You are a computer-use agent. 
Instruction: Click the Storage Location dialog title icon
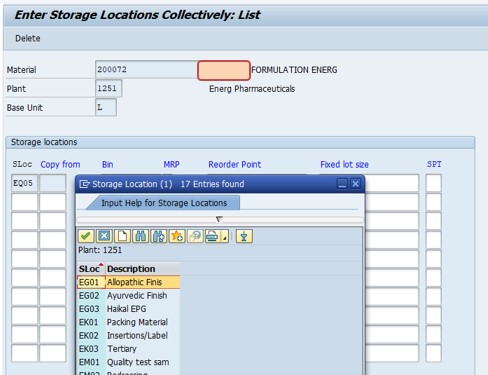(84, 184)
